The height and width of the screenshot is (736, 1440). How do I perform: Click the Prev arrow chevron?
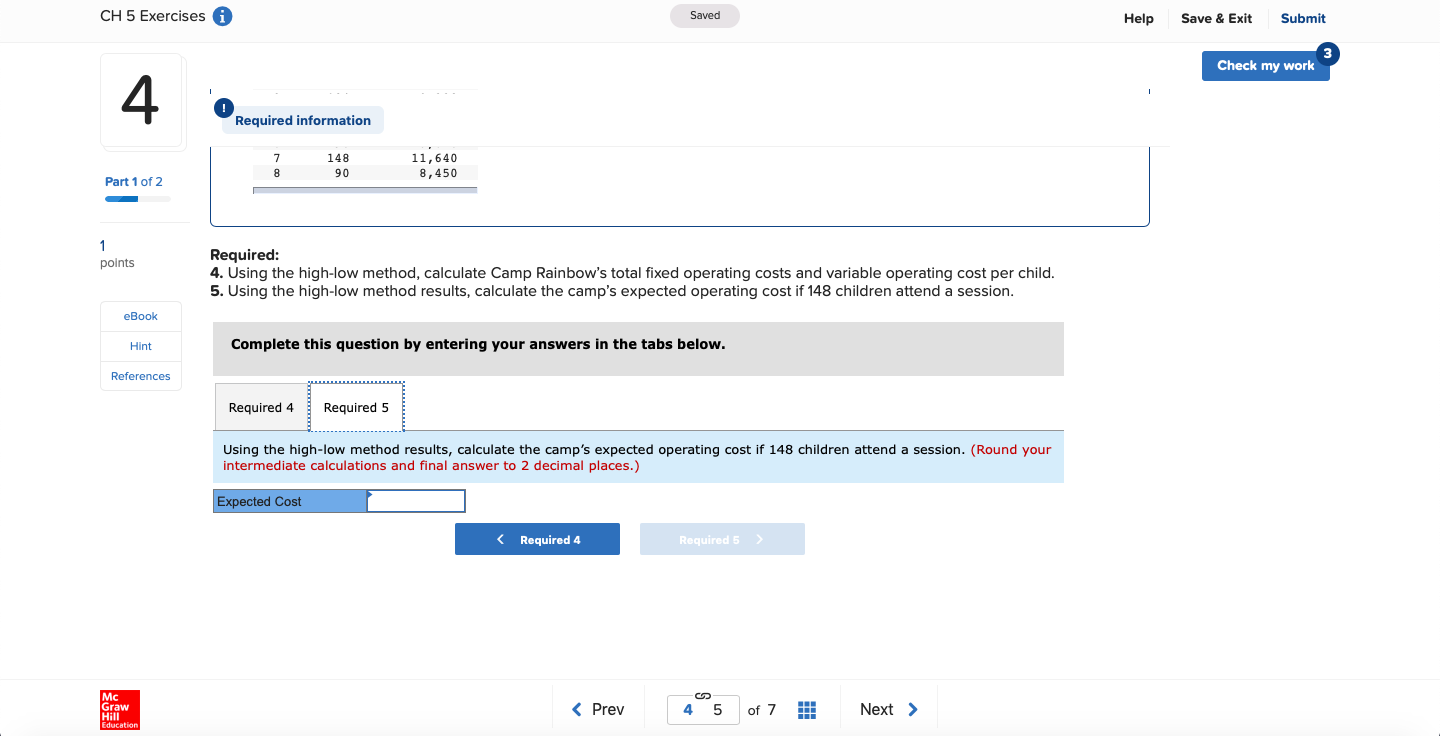576,709
